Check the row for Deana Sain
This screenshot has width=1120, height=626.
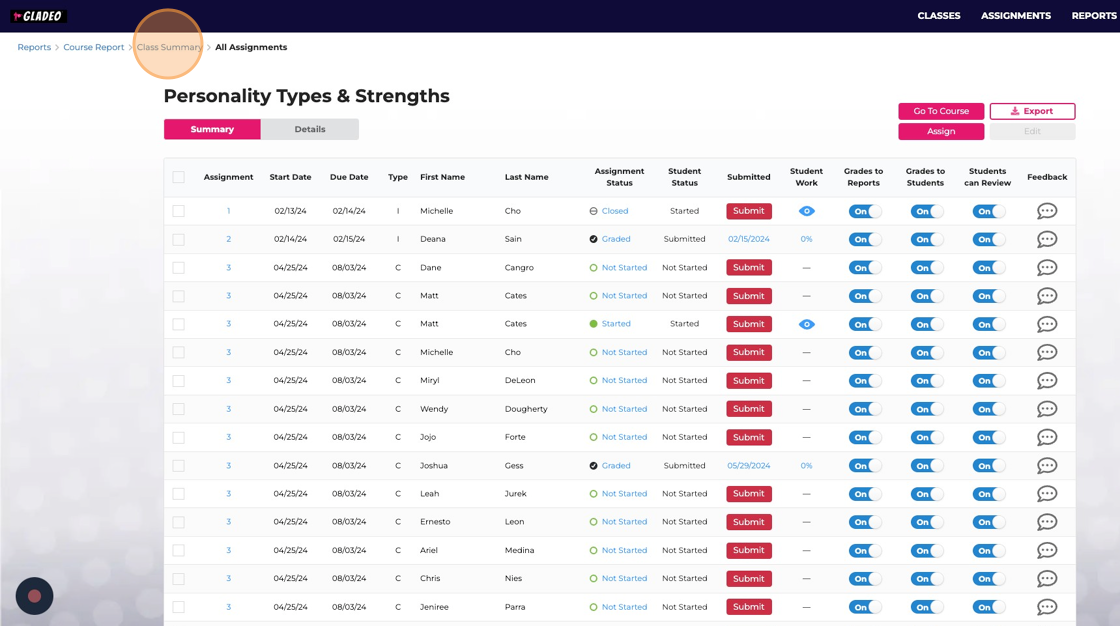pyautogui.click(x=179, y=239)
